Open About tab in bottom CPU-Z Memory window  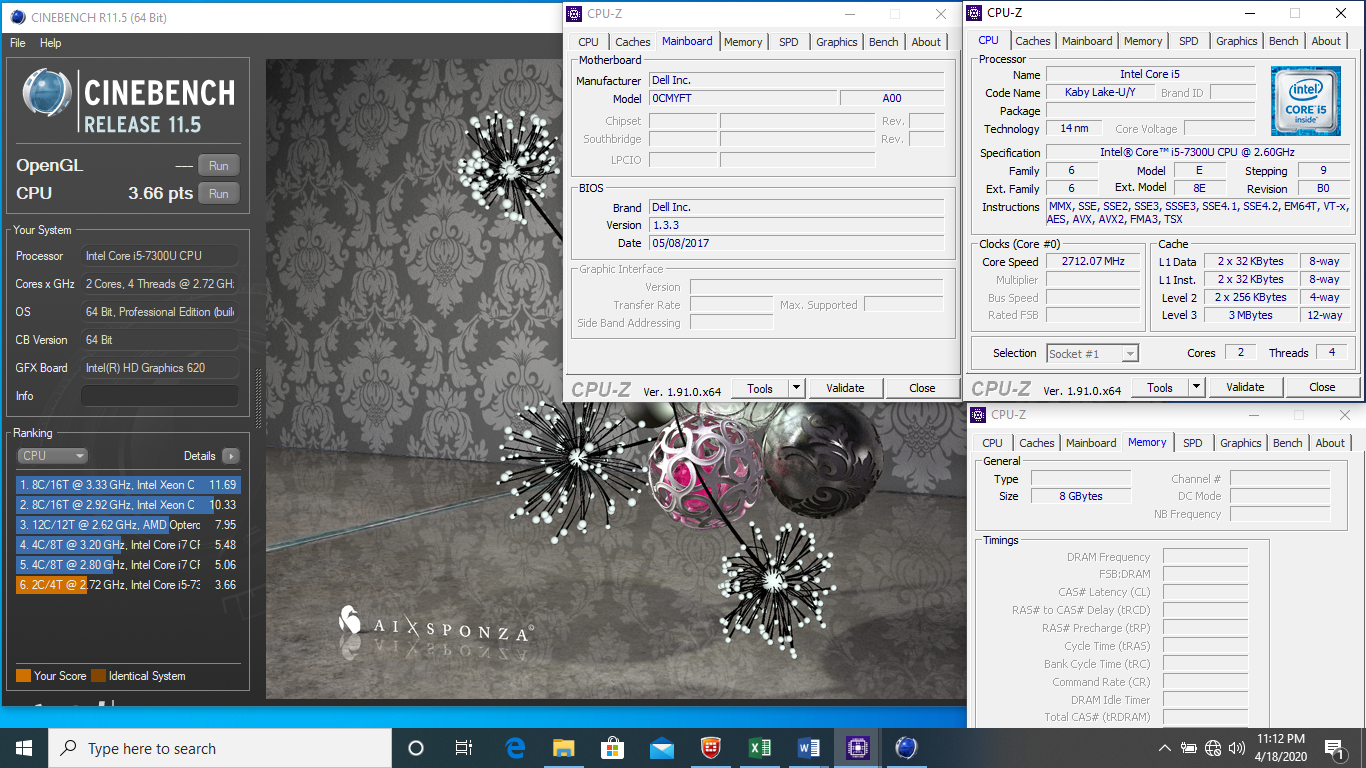[1330, 443]
